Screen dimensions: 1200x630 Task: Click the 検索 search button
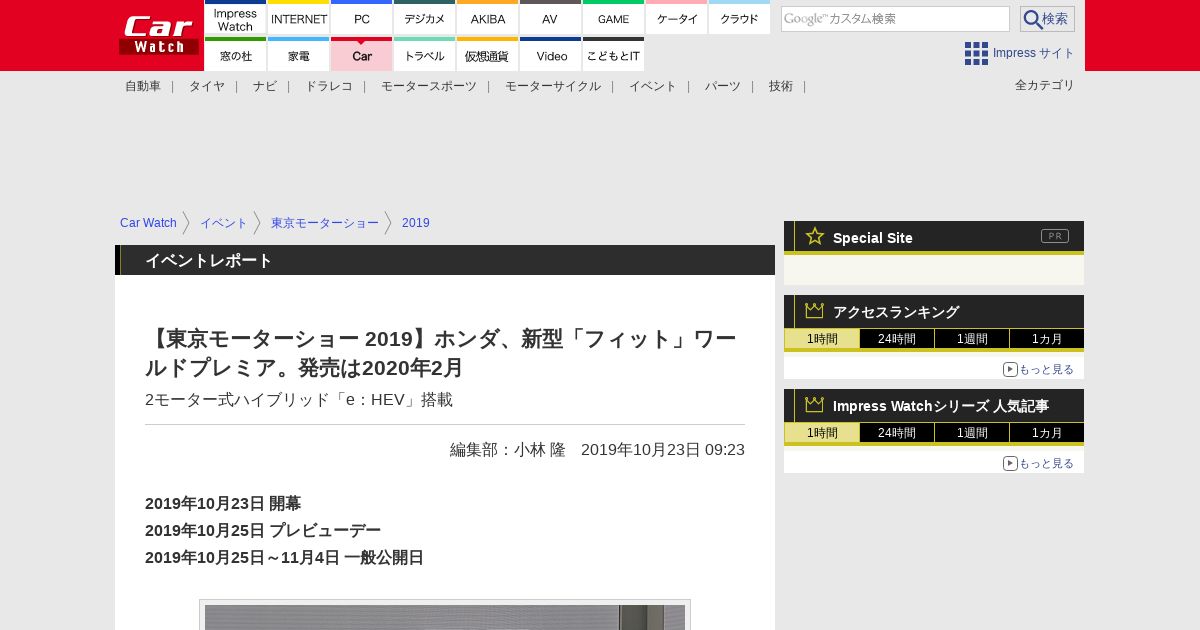1047,19
